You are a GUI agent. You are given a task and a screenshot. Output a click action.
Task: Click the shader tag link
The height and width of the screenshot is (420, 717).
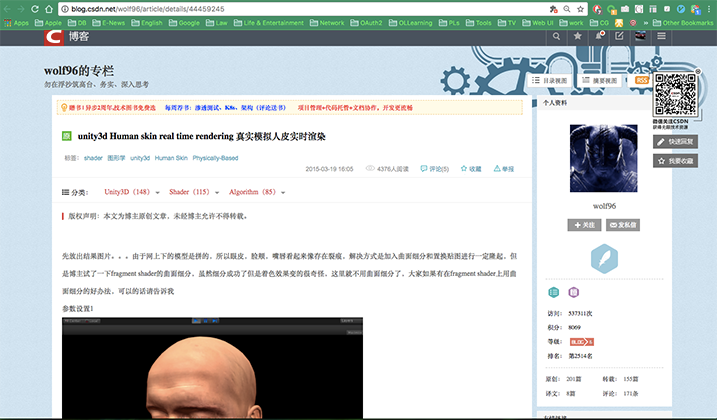tap(93, 158)
